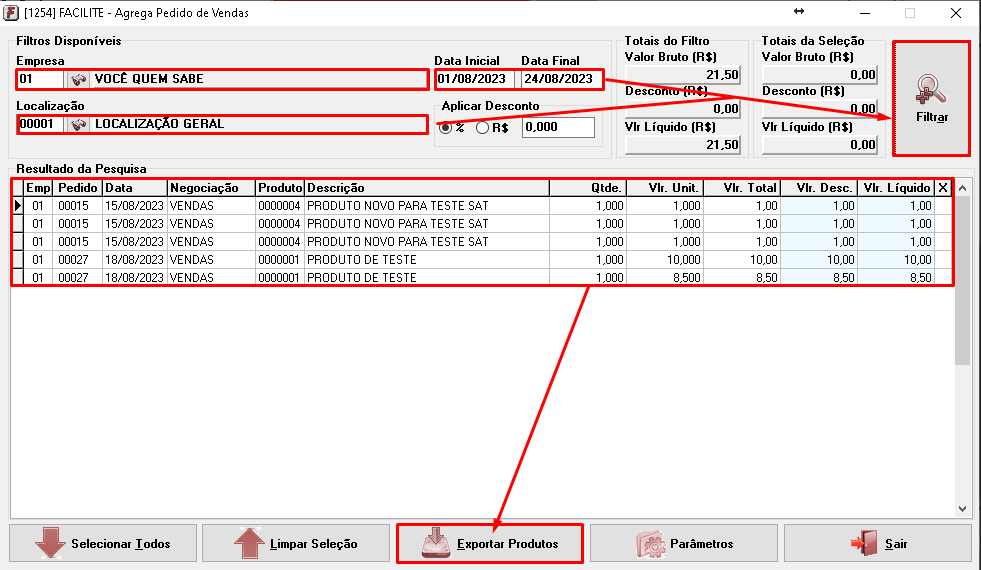Viewport: 981px width, 570px height.
Task: Click the Qtde. column header
Action: (x=588, y=188)
